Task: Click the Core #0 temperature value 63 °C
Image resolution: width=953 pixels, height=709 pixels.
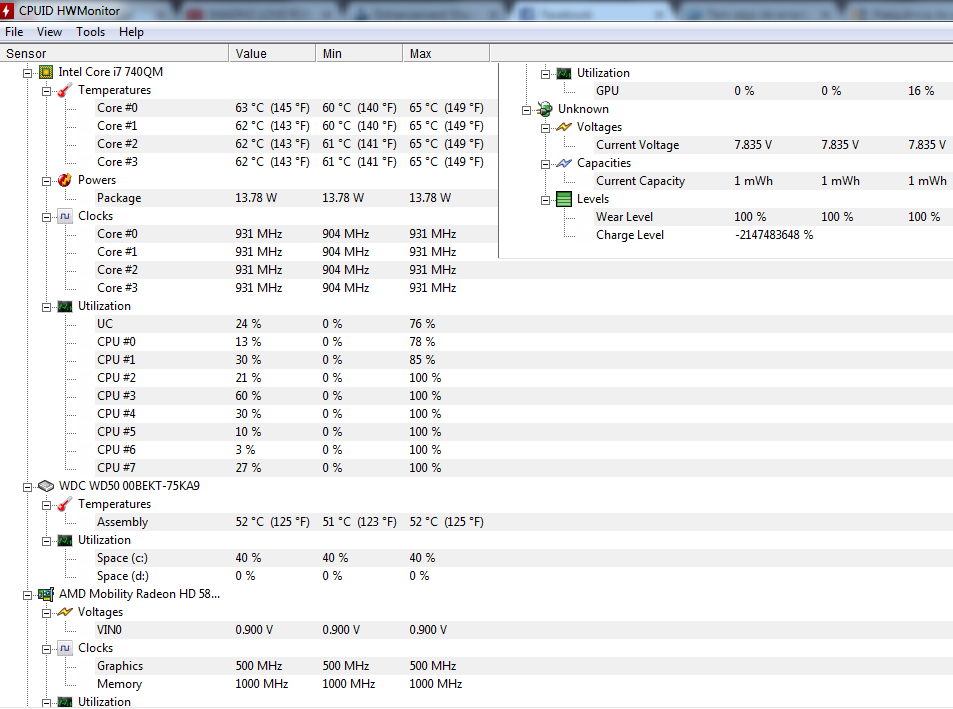Action: point(272,108)
